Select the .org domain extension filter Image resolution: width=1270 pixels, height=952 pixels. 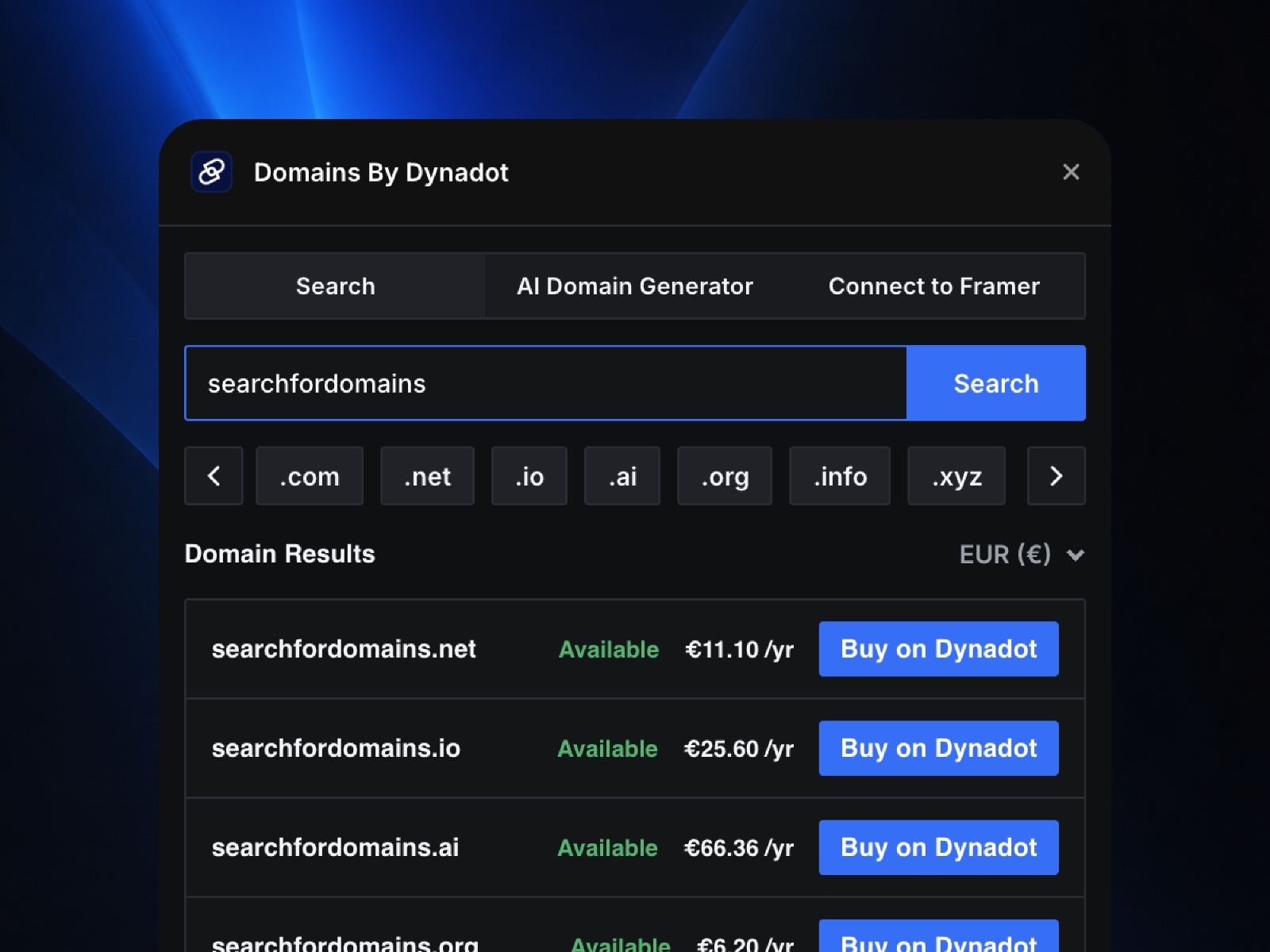pyautogui.click(x=724, y=476)
